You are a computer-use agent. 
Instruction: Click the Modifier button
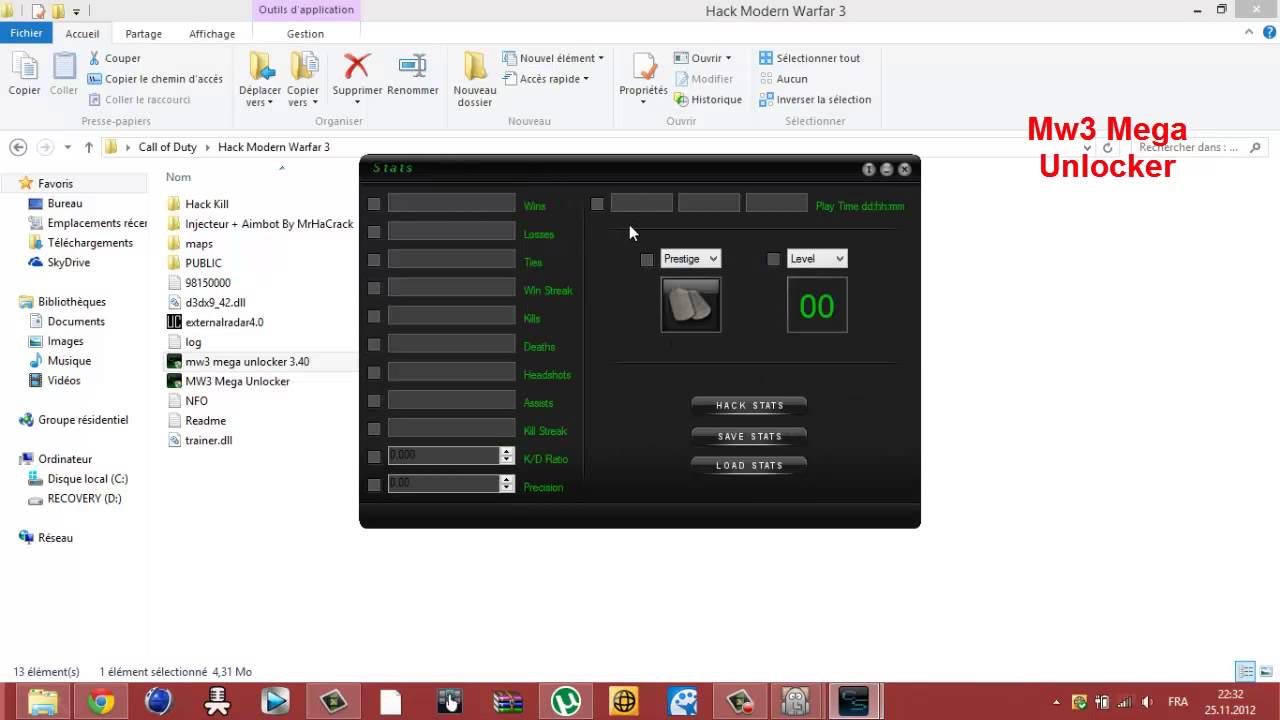(704, 79)
